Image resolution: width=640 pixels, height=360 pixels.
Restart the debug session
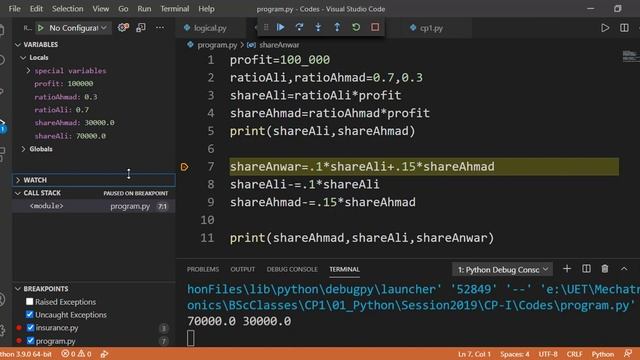coord(356,27)
